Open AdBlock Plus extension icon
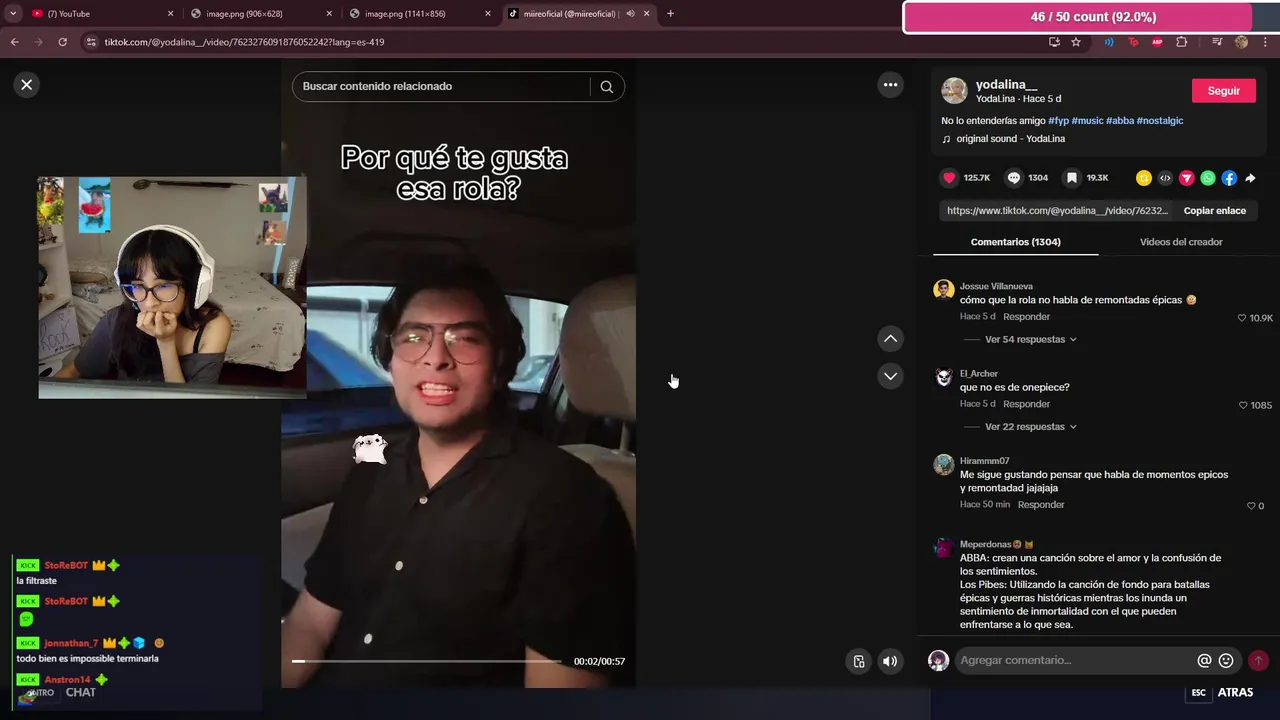 [1157, 42]
